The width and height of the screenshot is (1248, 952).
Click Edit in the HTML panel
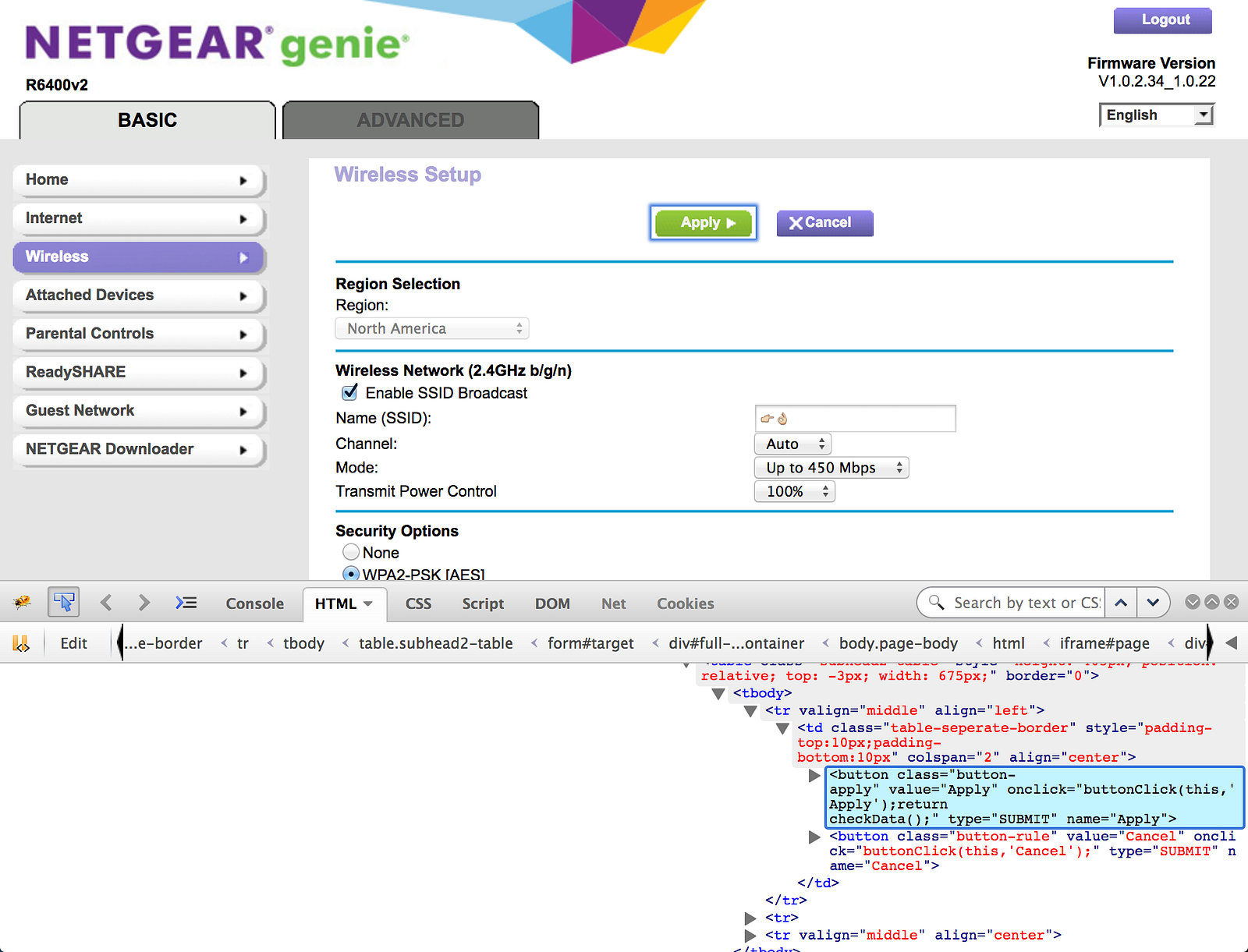click(x=73, y=643)
